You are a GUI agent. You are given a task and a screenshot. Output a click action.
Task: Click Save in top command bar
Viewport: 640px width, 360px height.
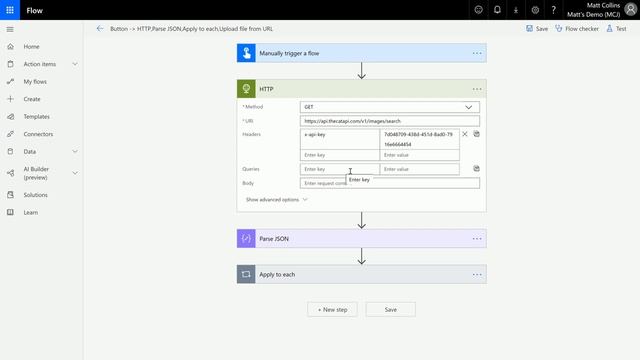537,29
